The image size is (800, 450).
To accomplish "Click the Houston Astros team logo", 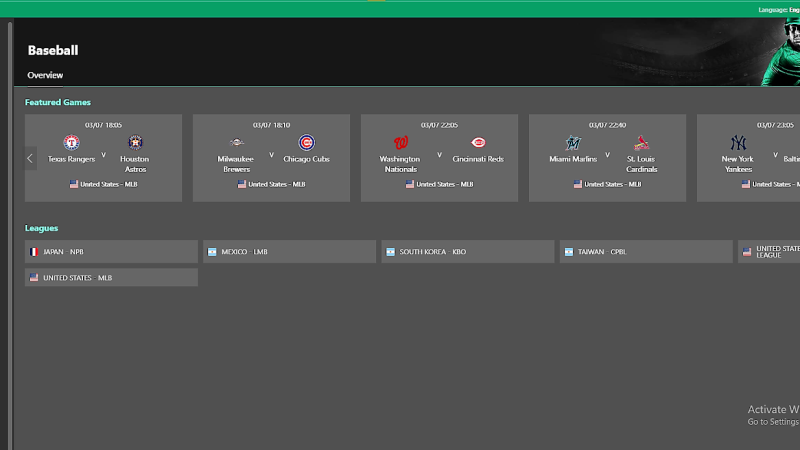I will 135,142.
